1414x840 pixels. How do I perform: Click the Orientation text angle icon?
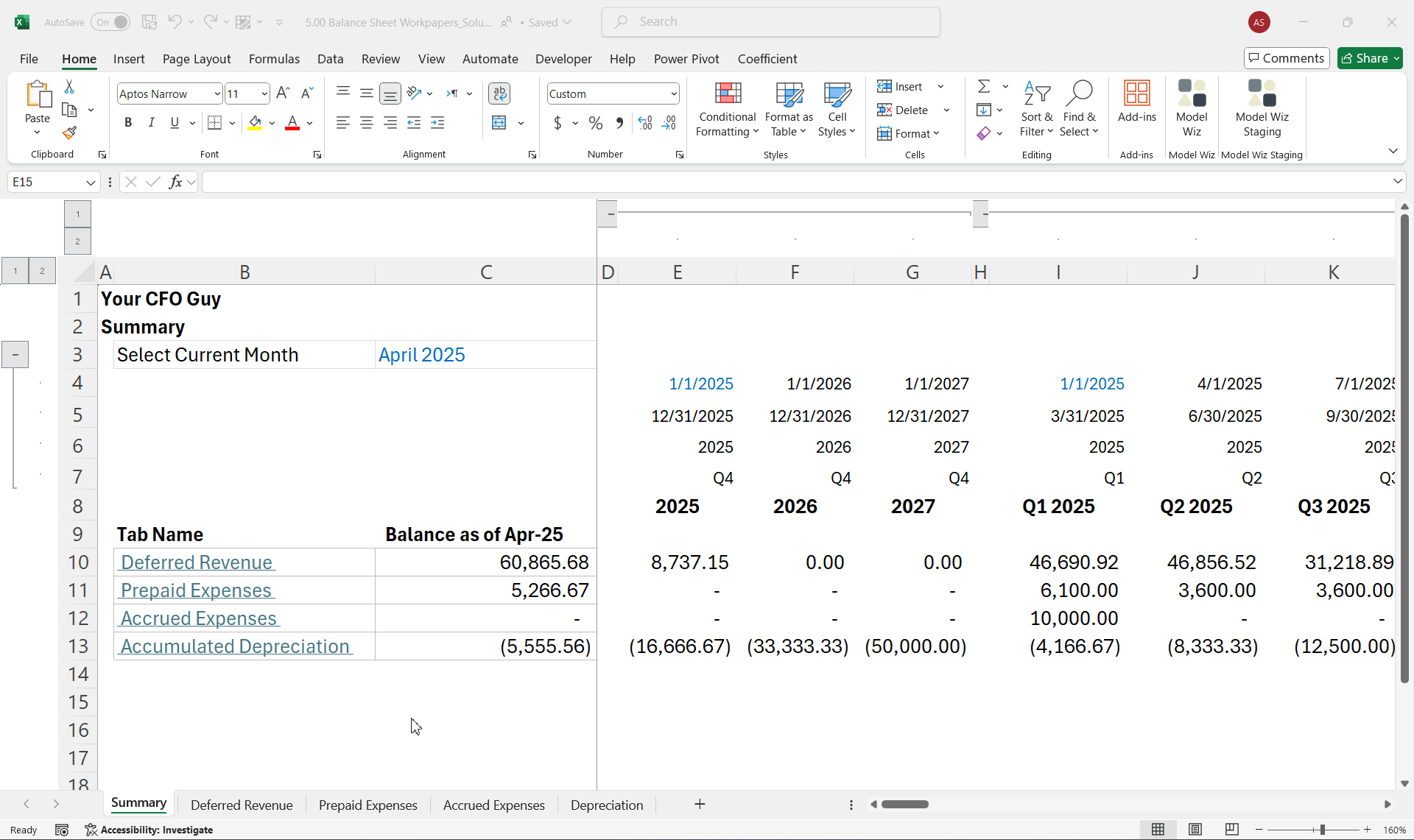[415, 93]
